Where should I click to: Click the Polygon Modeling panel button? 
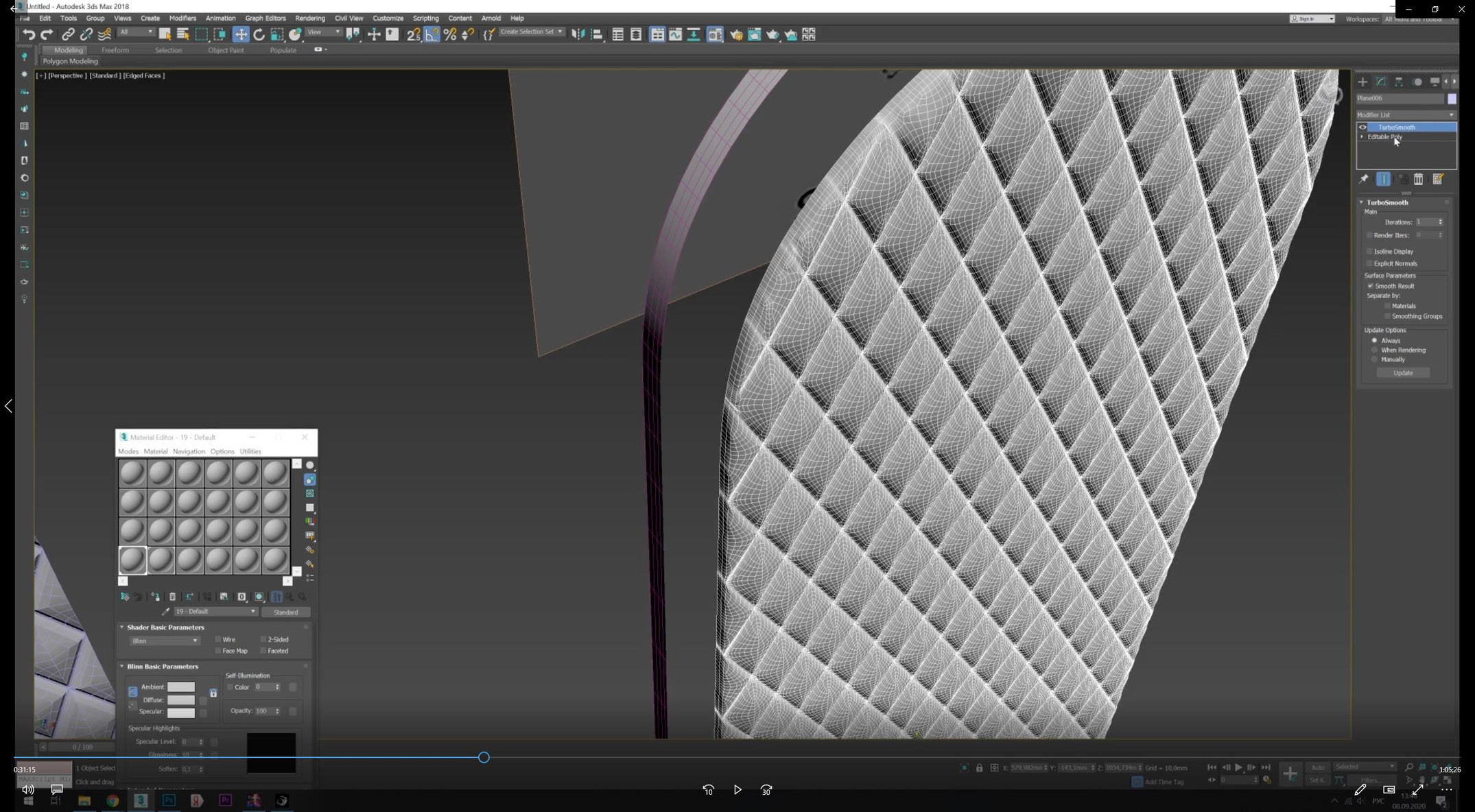tap(71, 61)
